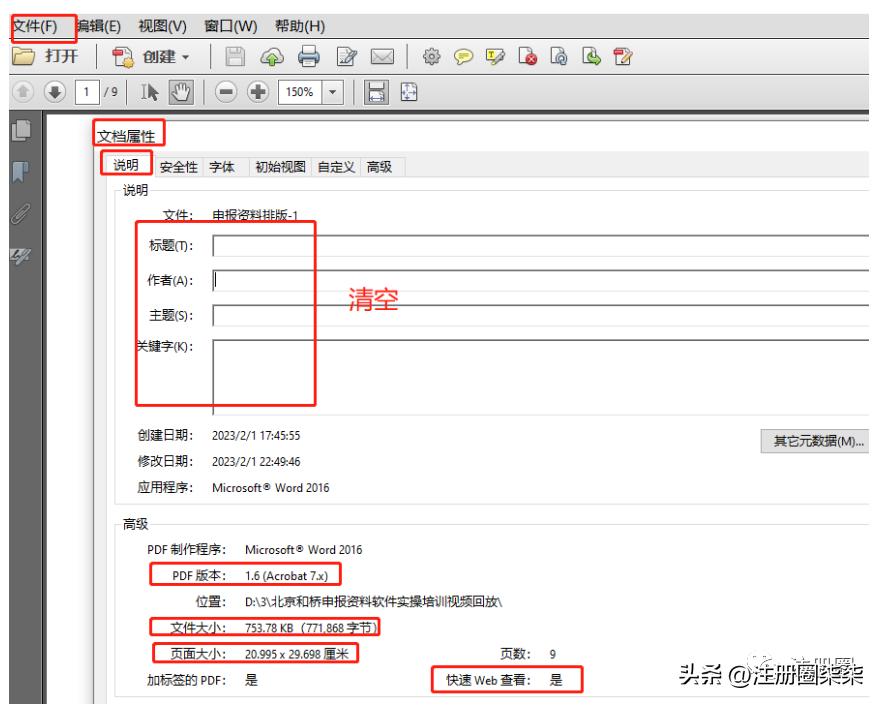Click the sticky note comment icon
The width and height of the screenshot is (883, 706).
coord(465,58)
